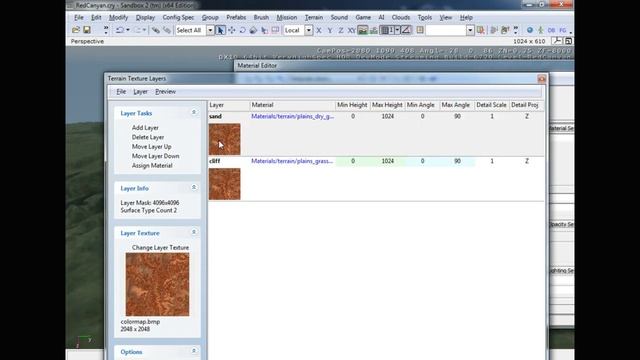The height and width of the screenshot is (360, 640).
Task: Bring the Material Editor window to front
Action: tap(257, 66)
